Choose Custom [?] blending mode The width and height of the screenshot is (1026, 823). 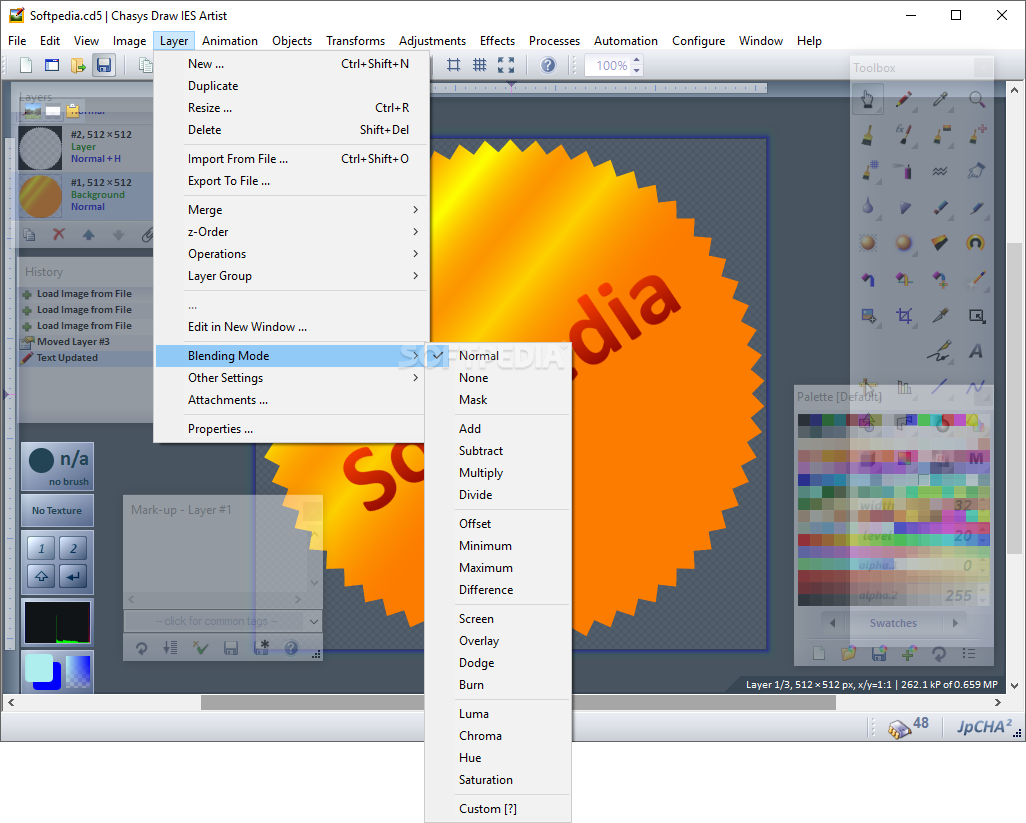click(x=498, y=809)
